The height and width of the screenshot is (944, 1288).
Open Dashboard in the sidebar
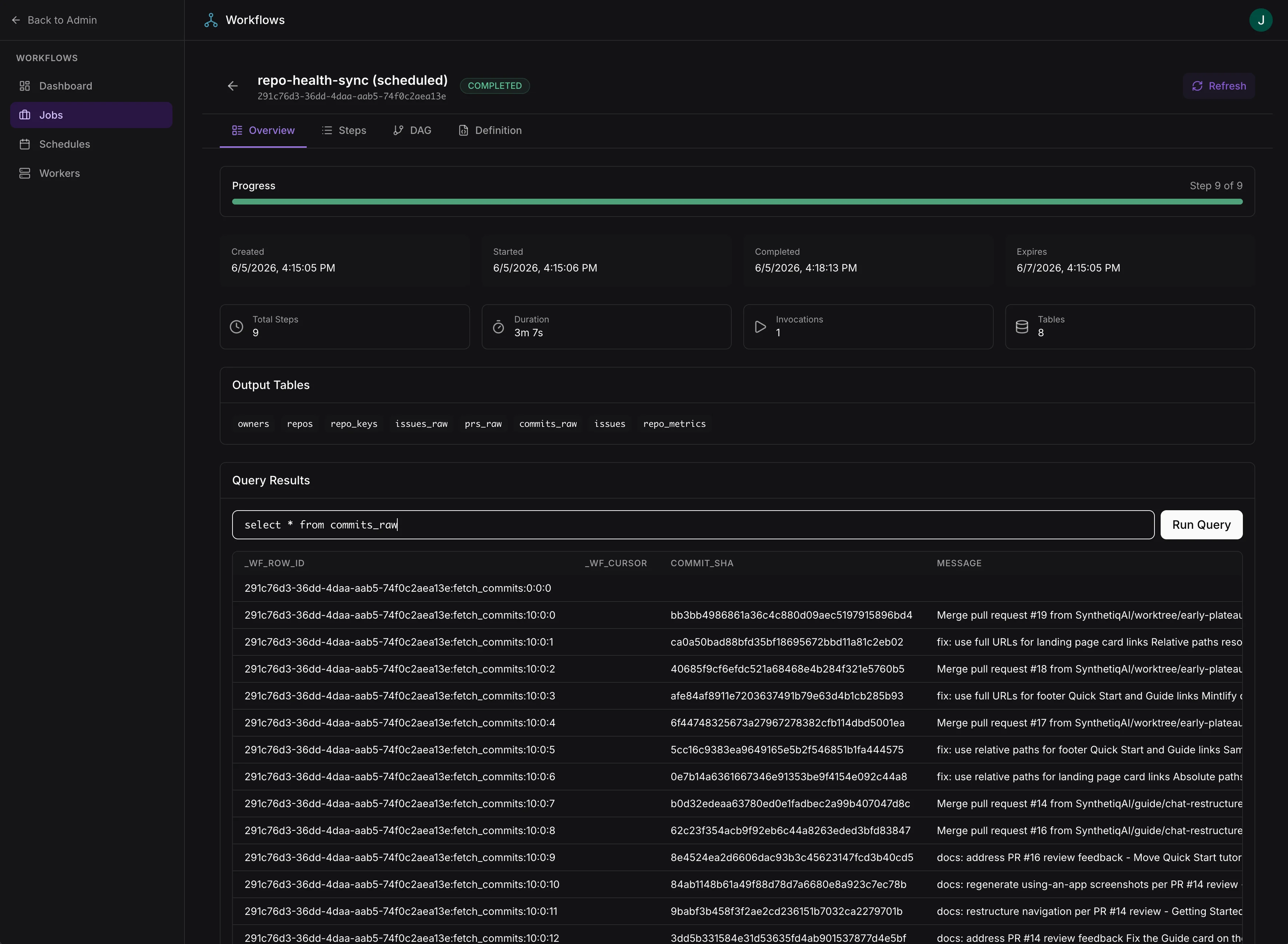(91, 86)
